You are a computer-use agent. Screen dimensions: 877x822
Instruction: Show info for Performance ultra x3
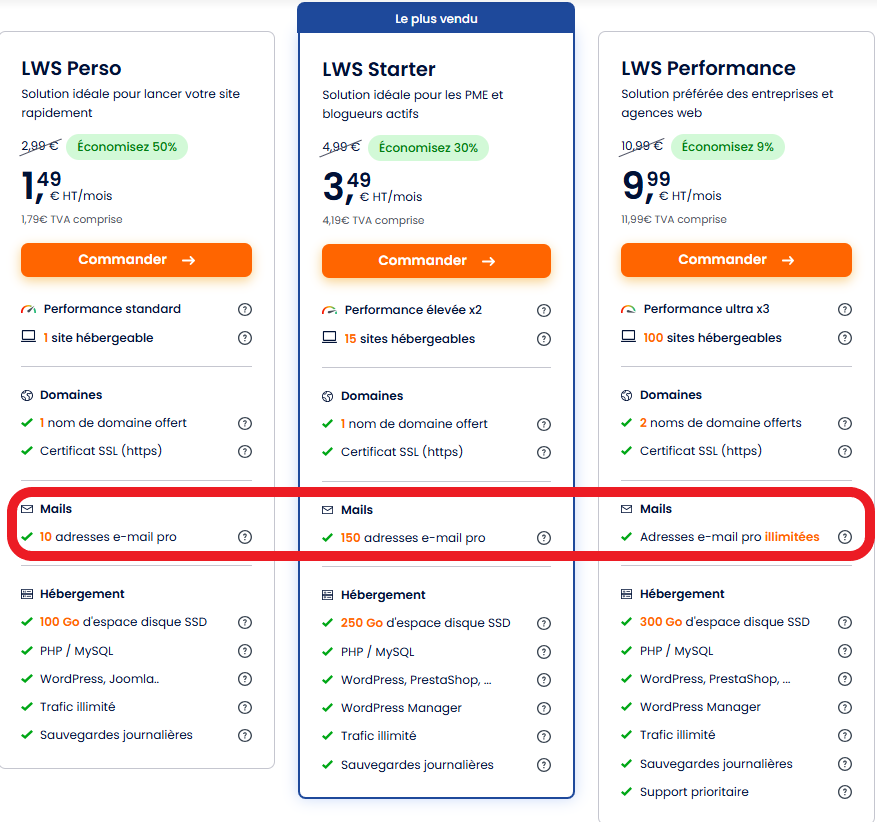click(845, 310)
